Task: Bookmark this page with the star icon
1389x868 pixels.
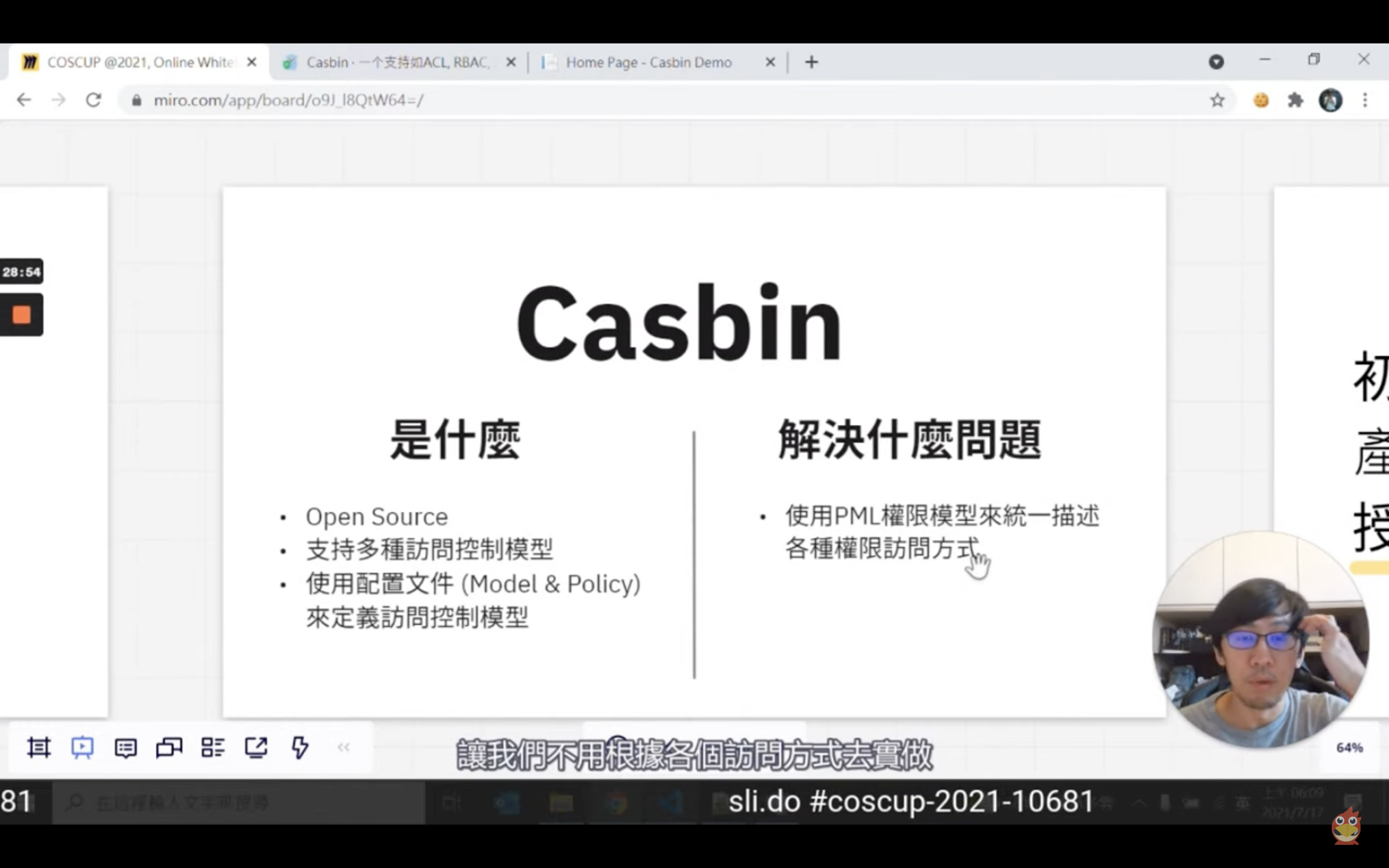Action: 1217,100
